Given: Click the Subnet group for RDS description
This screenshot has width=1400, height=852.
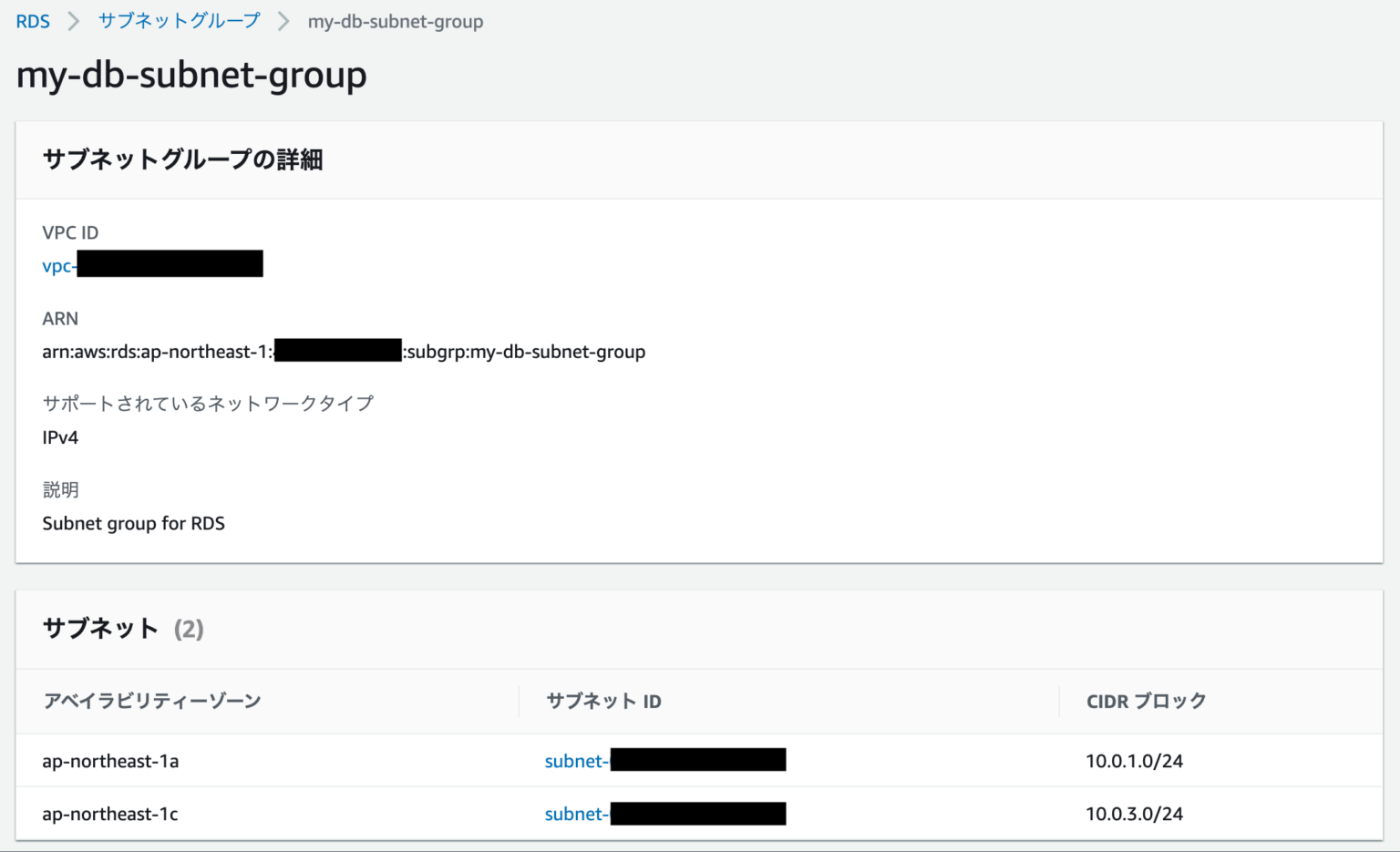Looking at the screenshot, I should (133, 523).
